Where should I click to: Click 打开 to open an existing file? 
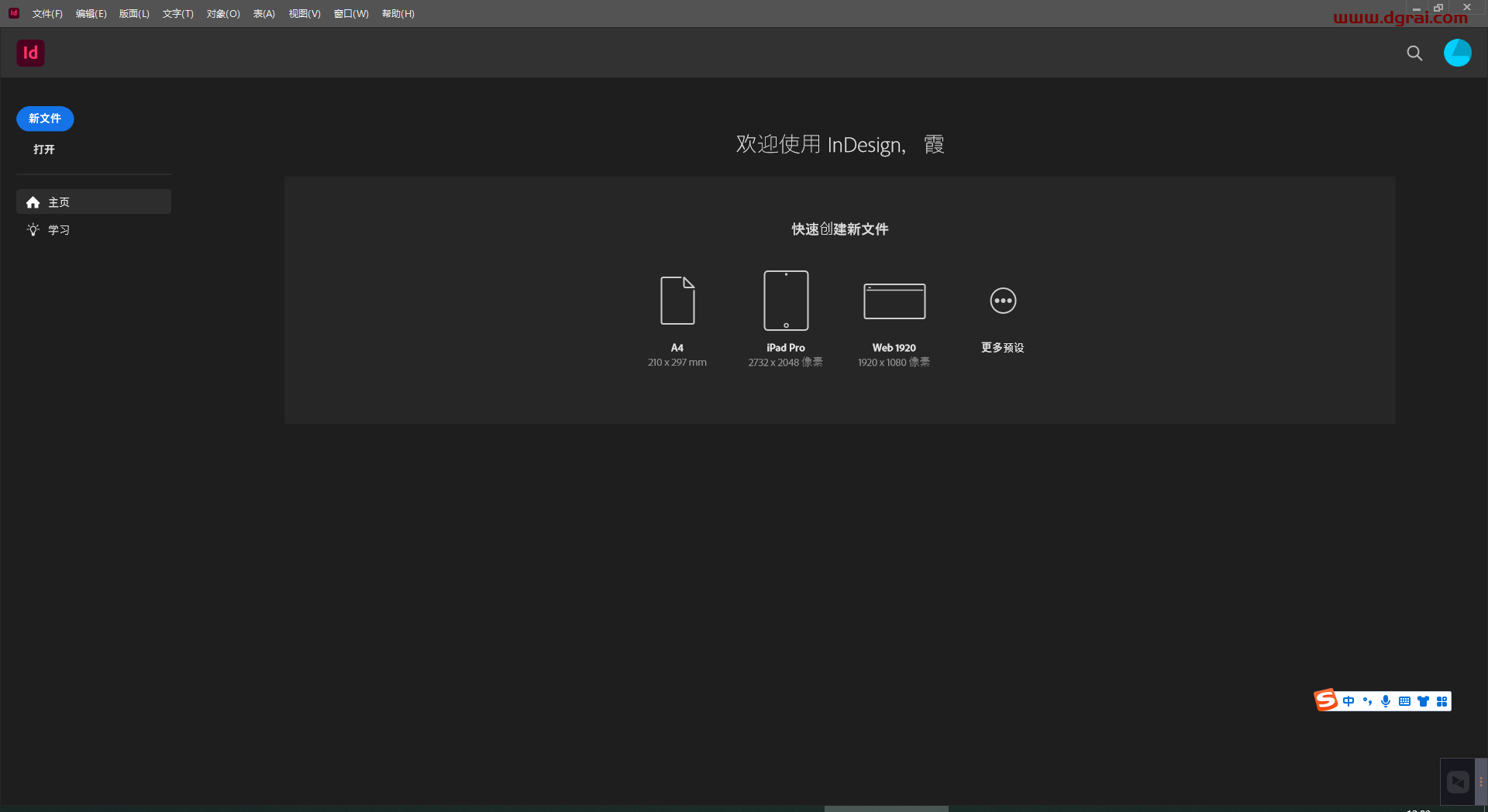coord(43,150)
